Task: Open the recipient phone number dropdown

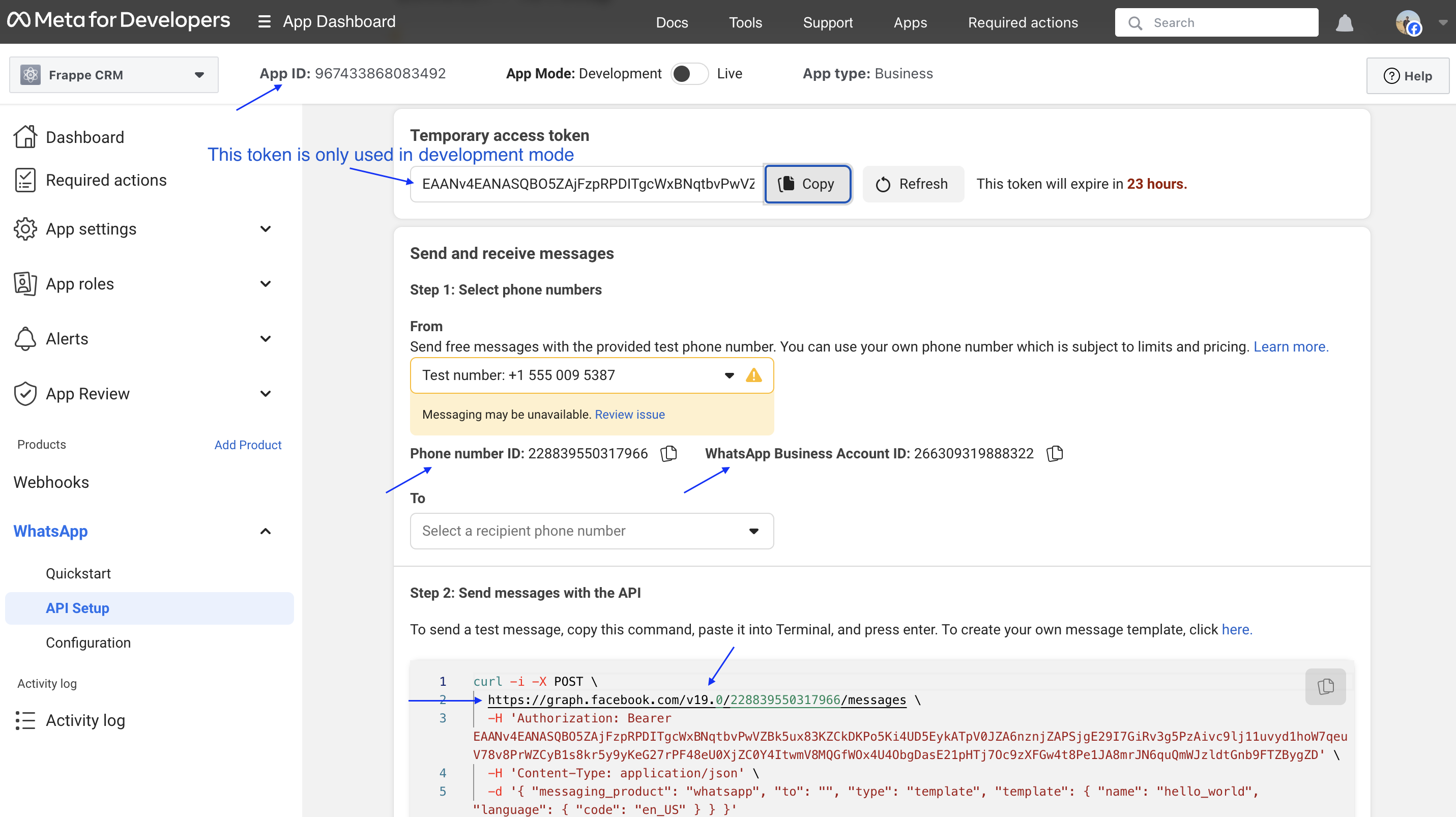Action: (x=592, y=531)
